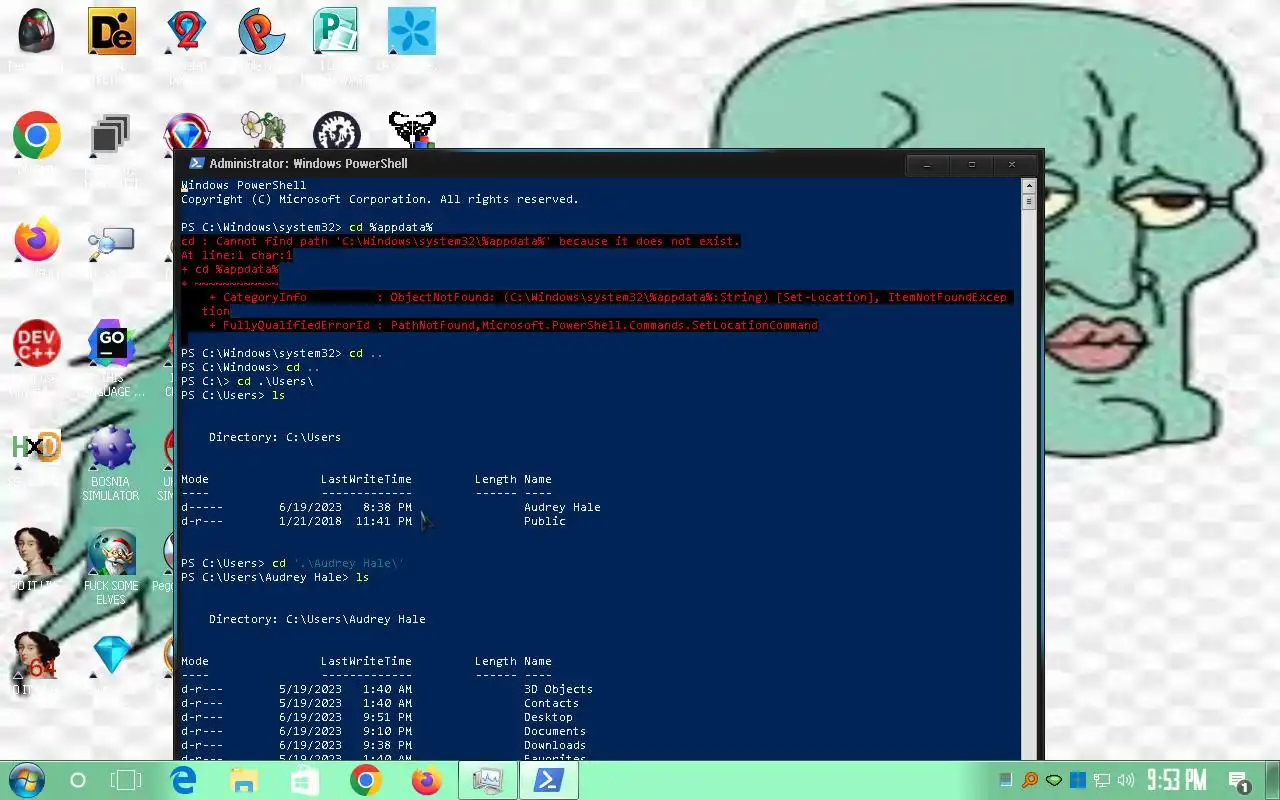Open the Adobe Dimension 'De' desktop icon
The width and height of the screenshot is (1280, 800).
point(111,32)
